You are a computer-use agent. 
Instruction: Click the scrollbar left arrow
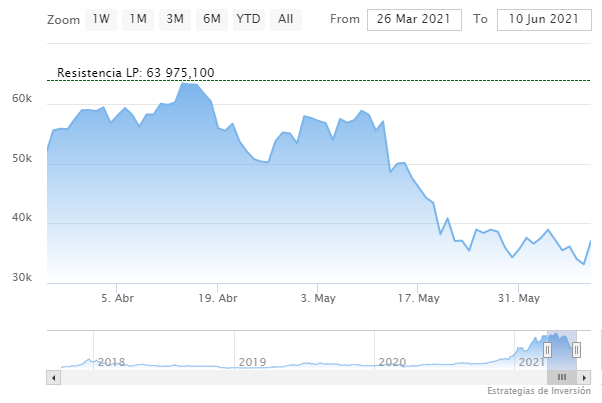(53, 377)
